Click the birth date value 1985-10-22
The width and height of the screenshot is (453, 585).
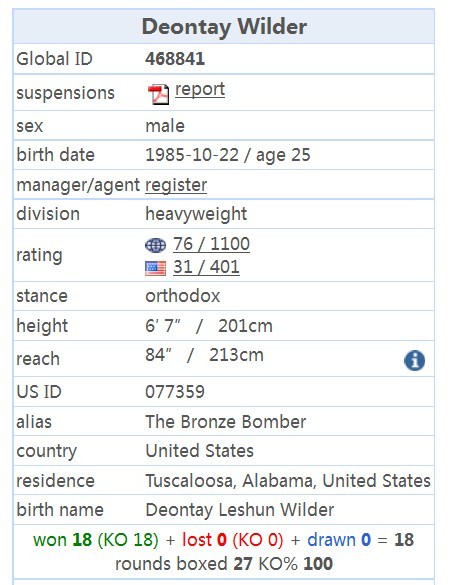192,155
